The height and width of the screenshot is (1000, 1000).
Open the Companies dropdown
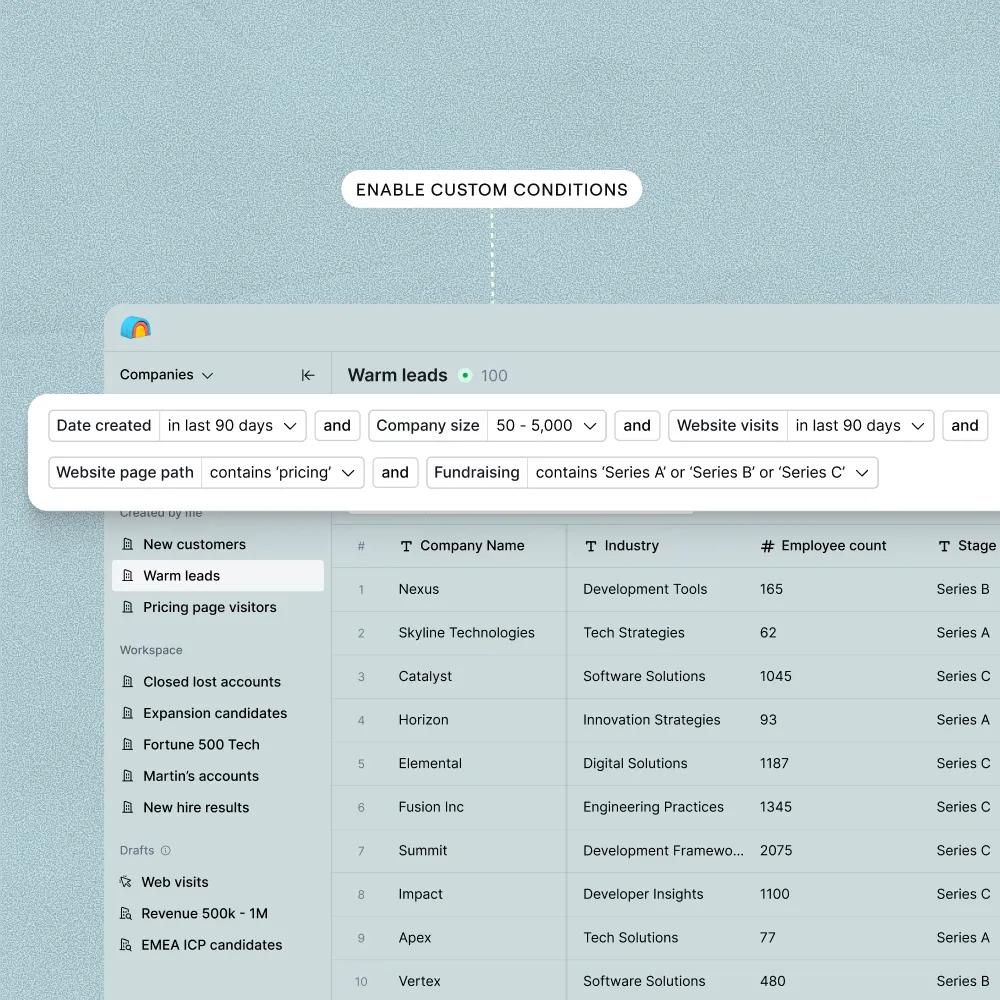click(x=166, y=374)
